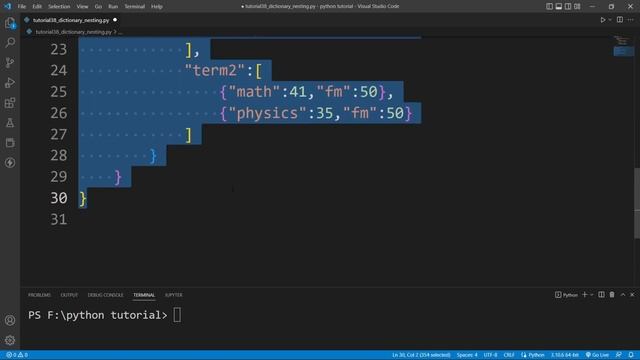The image size is (640, 360).
Task: Click the breadcrumb file name tutorial38_dictionary_nesting.py
Action: point(73,32)
